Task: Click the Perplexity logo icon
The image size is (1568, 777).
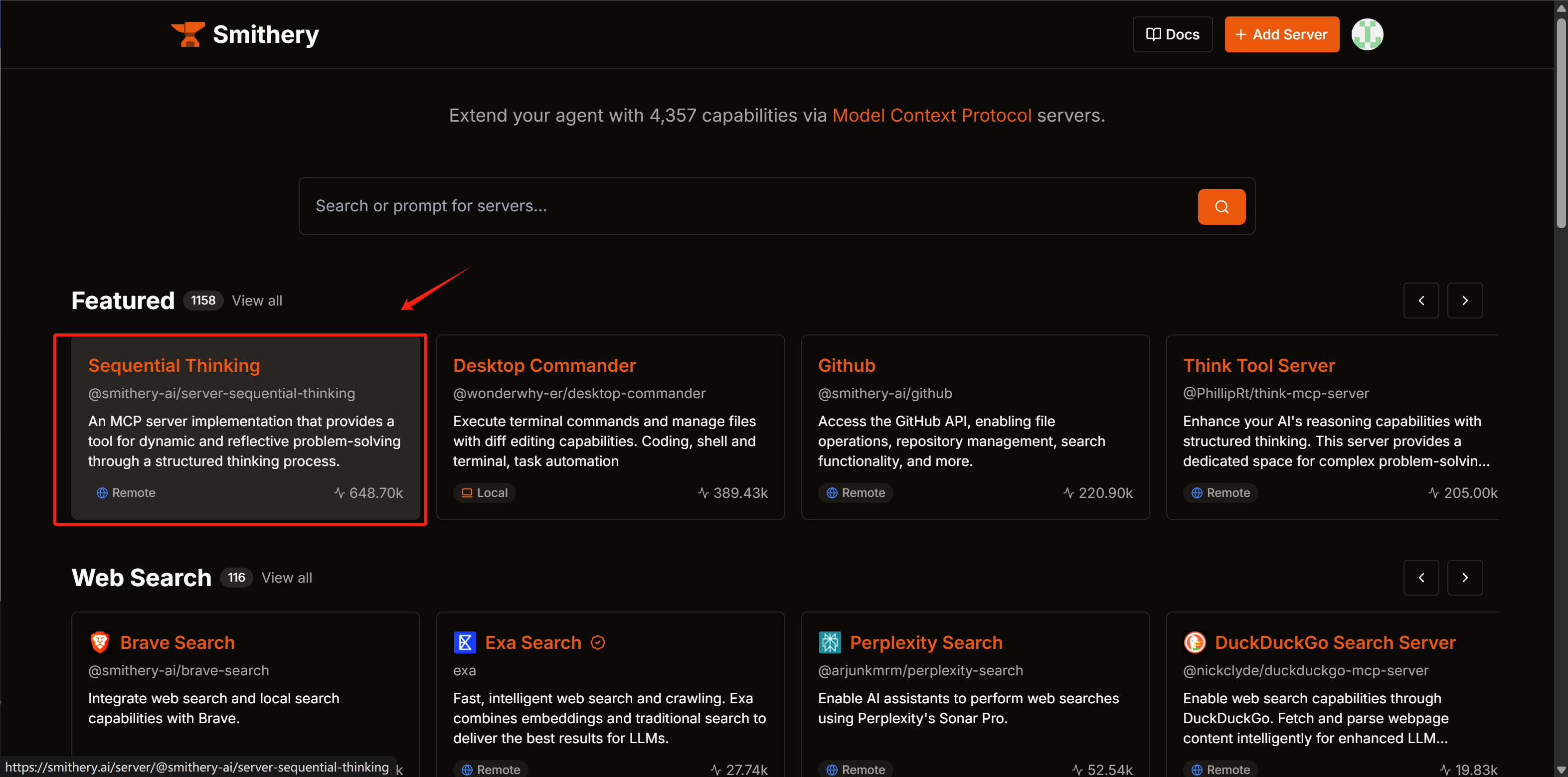Action: pos(829,642)
